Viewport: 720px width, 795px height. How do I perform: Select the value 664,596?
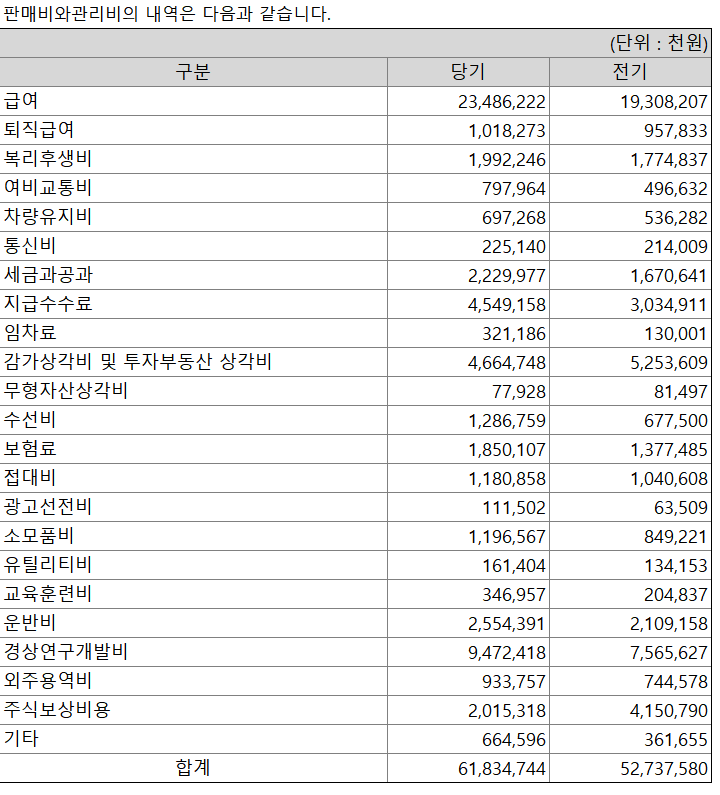click(514, 739)
